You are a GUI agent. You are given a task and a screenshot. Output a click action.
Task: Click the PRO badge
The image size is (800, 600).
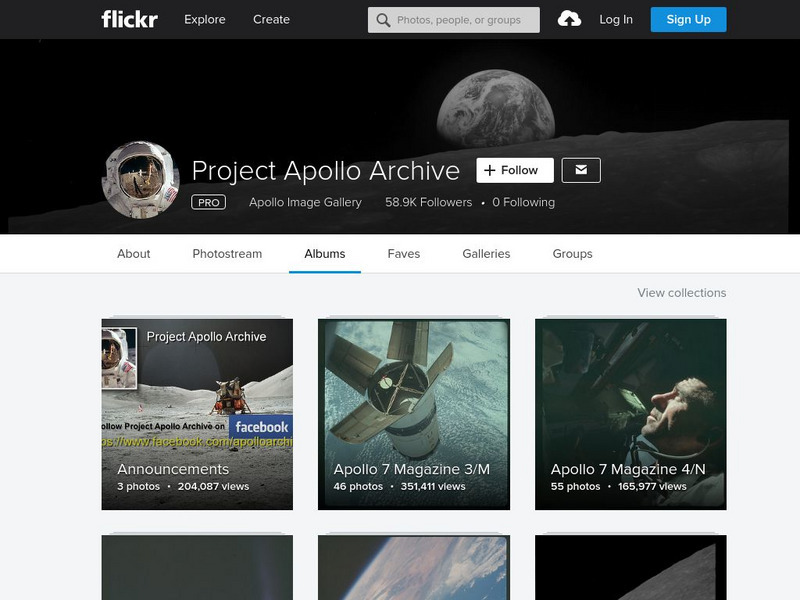(208, 203)
